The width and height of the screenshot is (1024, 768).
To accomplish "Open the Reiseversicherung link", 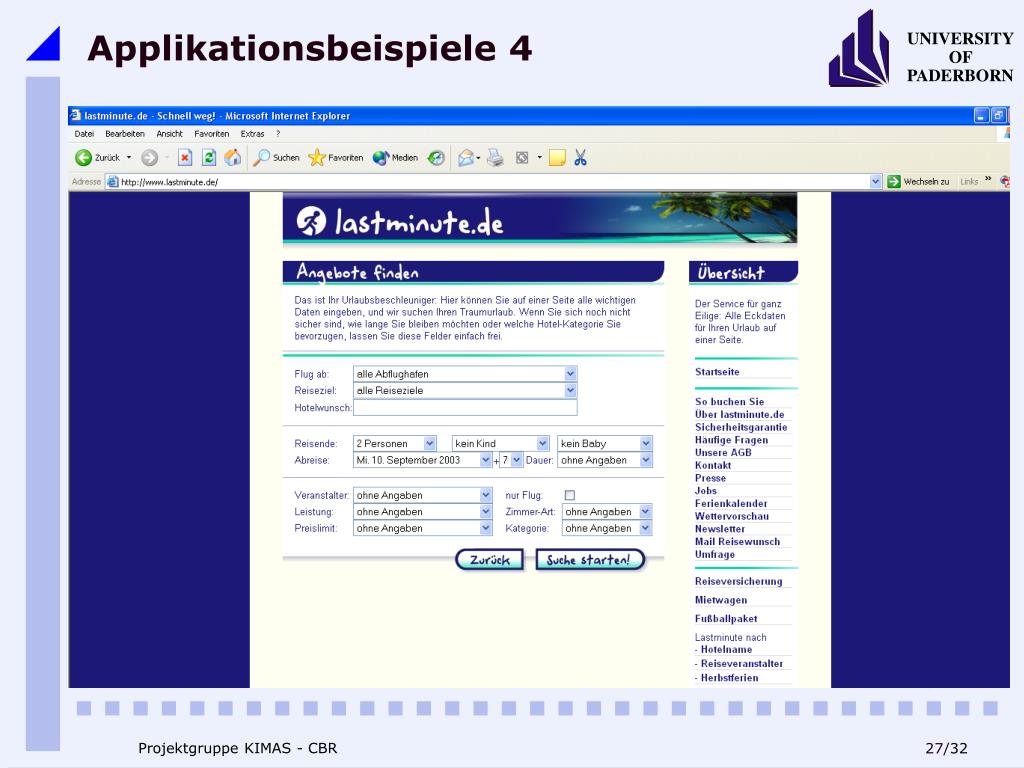I will pos(739,581).
